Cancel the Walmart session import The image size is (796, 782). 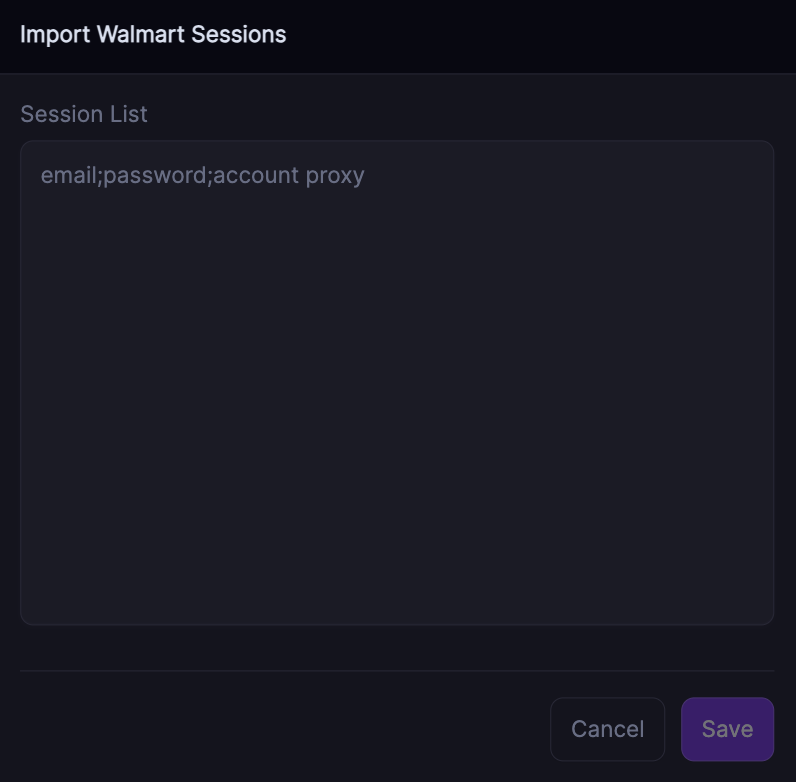pos(607,729)
